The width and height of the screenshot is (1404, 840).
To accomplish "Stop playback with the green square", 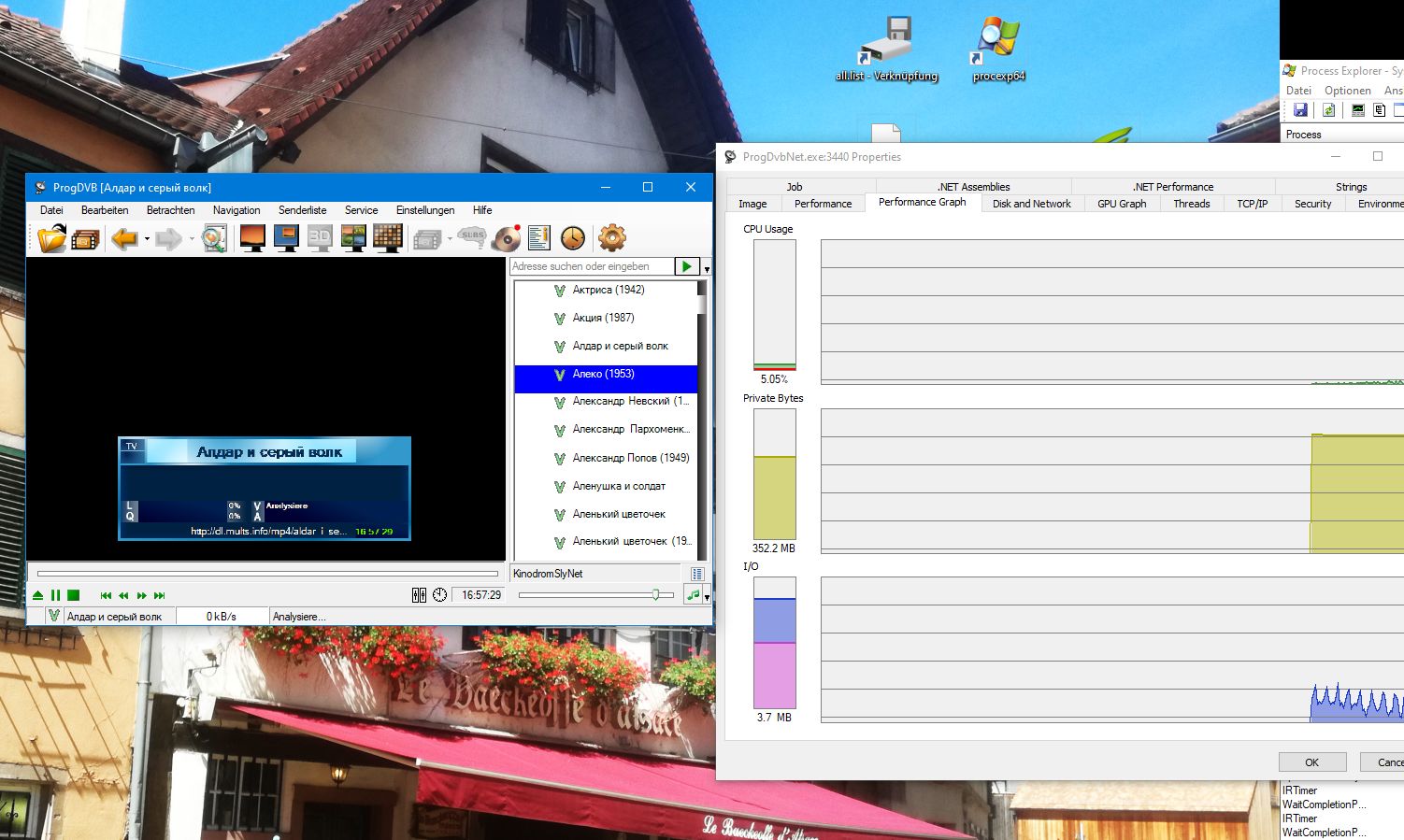I will [x=73, y=595].
